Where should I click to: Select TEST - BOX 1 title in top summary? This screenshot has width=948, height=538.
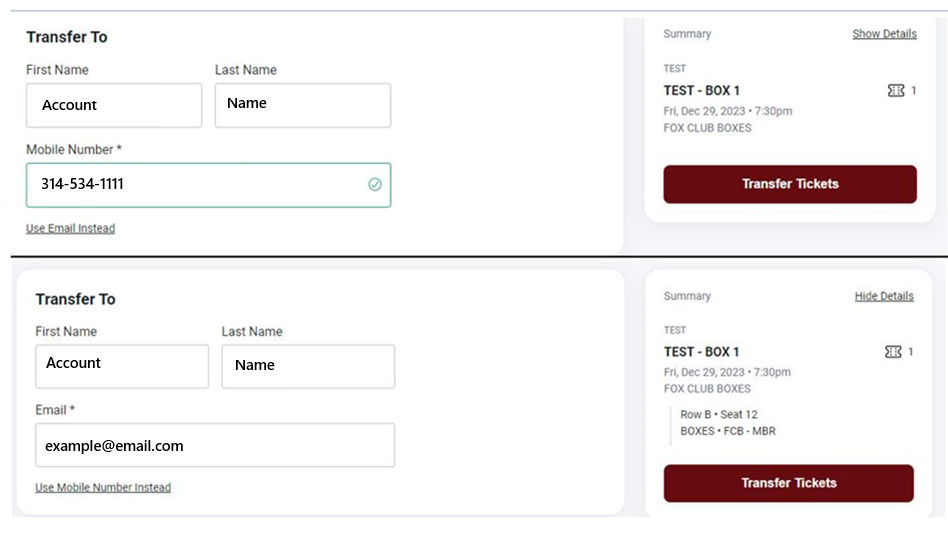click(x=701, y=91)
